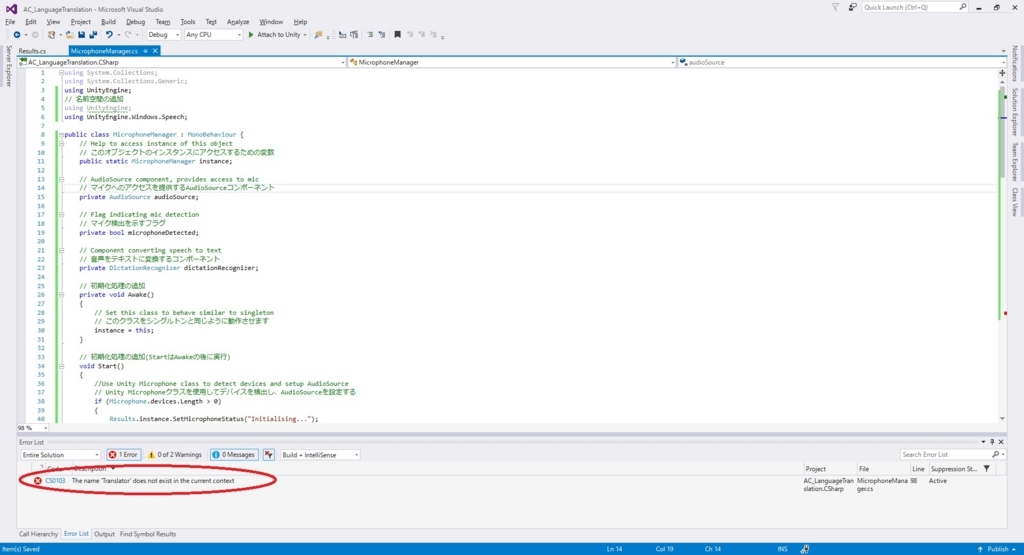Click the New Project toolbar icon
Screen dimensions: 1024x555
(51, 35)
